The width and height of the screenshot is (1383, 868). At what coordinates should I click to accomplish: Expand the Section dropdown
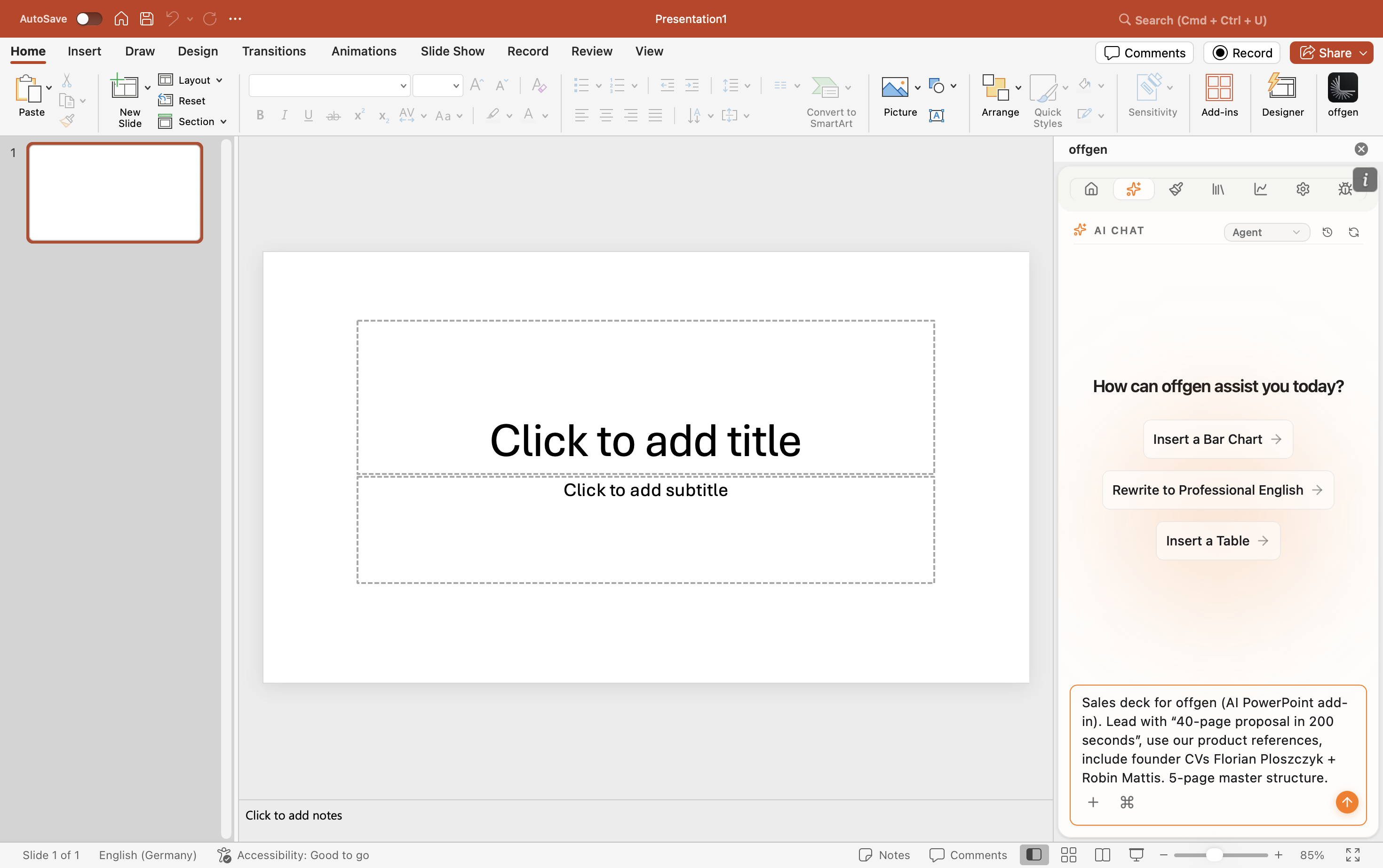click(192, 121)
